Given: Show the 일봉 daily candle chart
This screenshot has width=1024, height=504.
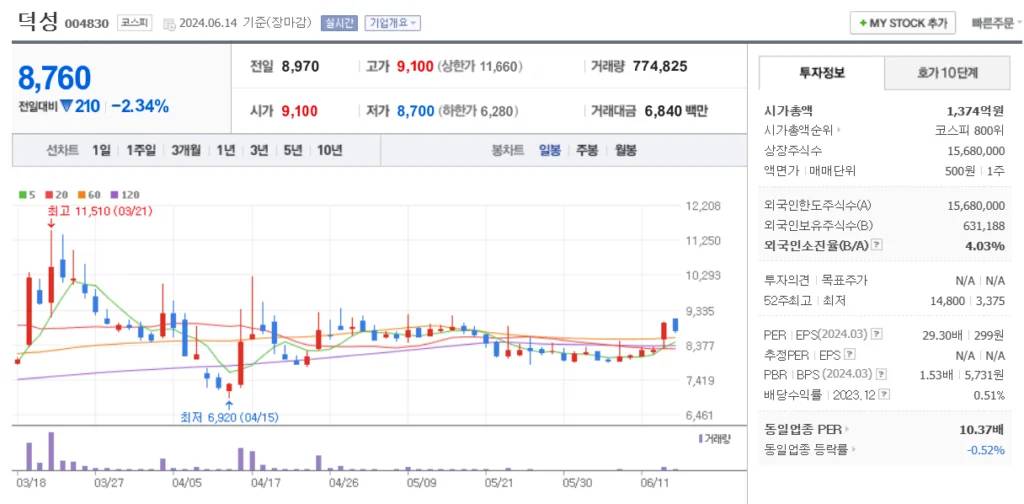Looking at the screenshot, I should click(549, 150).
